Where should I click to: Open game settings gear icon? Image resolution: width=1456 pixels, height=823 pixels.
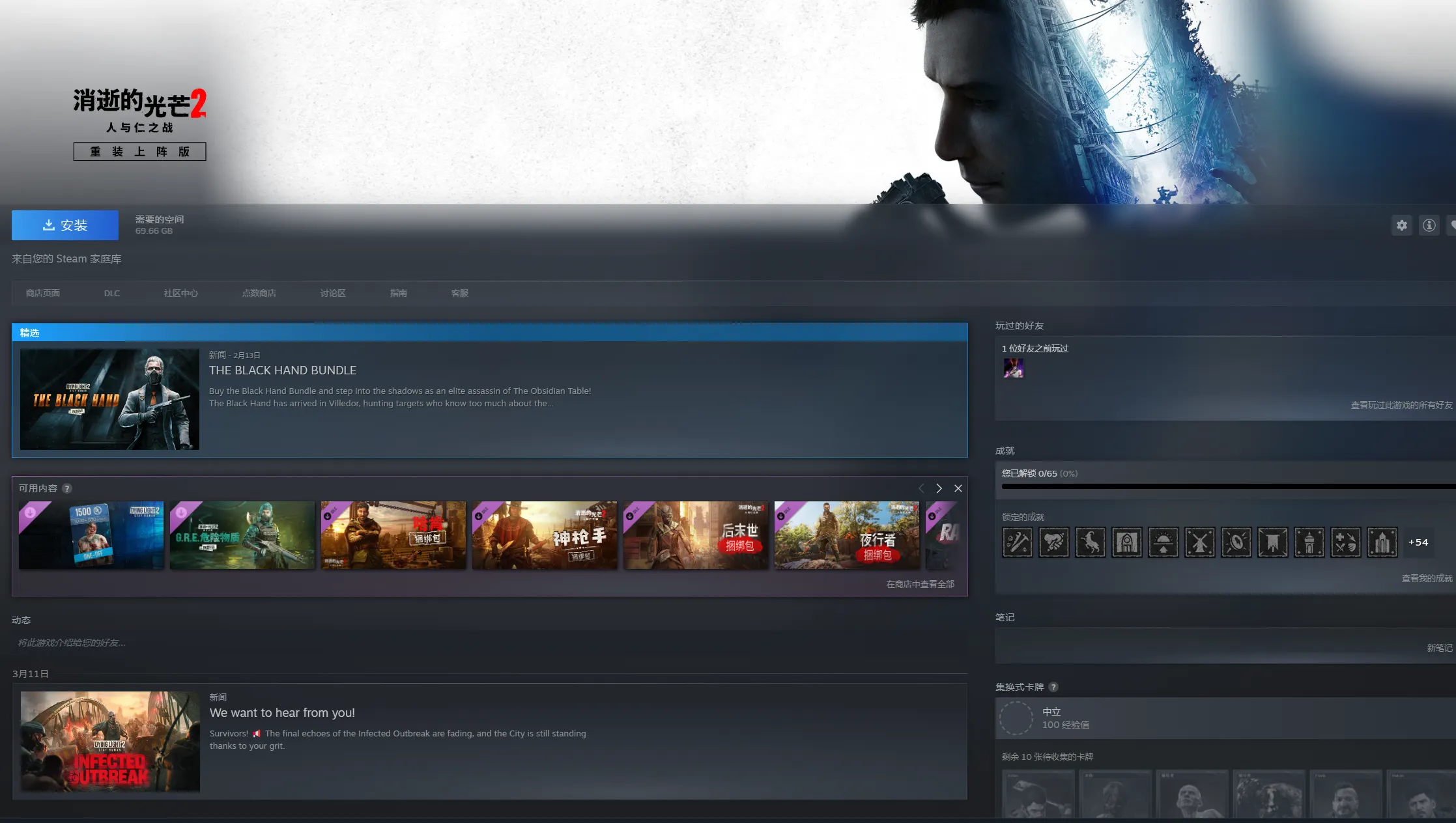pos(1401,225)
